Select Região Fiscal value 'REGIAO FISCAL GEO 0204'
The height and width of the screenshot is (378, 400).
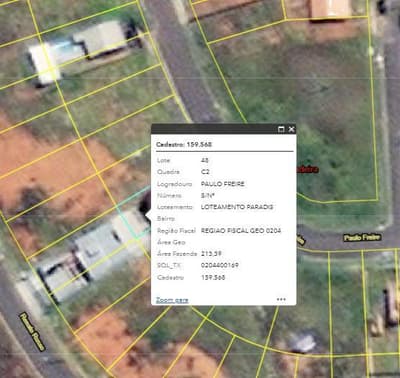[x=241, y=230]
